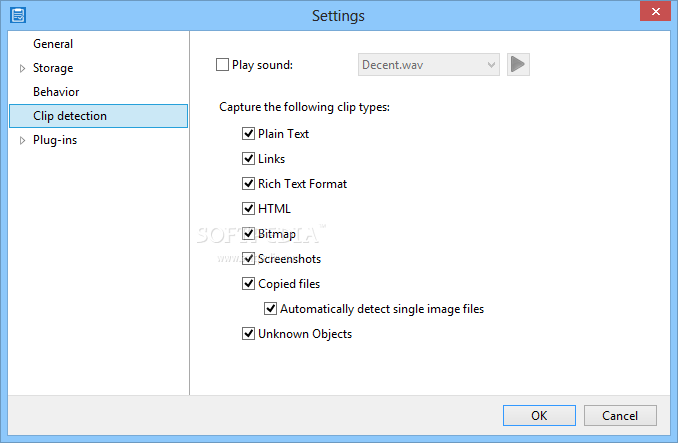Disable Screenshots capture checkbox

click(x=248, y=259)
